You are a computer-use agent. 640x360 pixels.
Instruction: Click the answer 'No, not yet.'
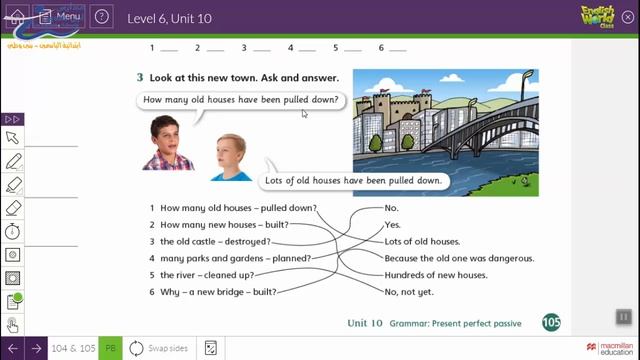point(409,292)
